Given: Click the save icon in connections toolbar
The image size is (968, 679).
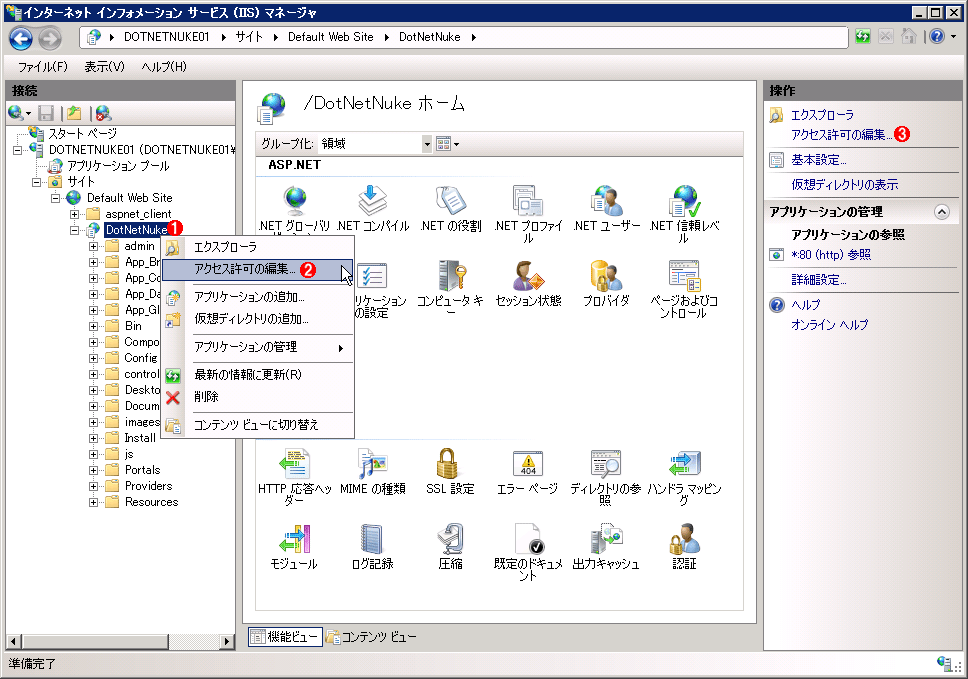Looking at the screenshot, I should pos(46,113).
